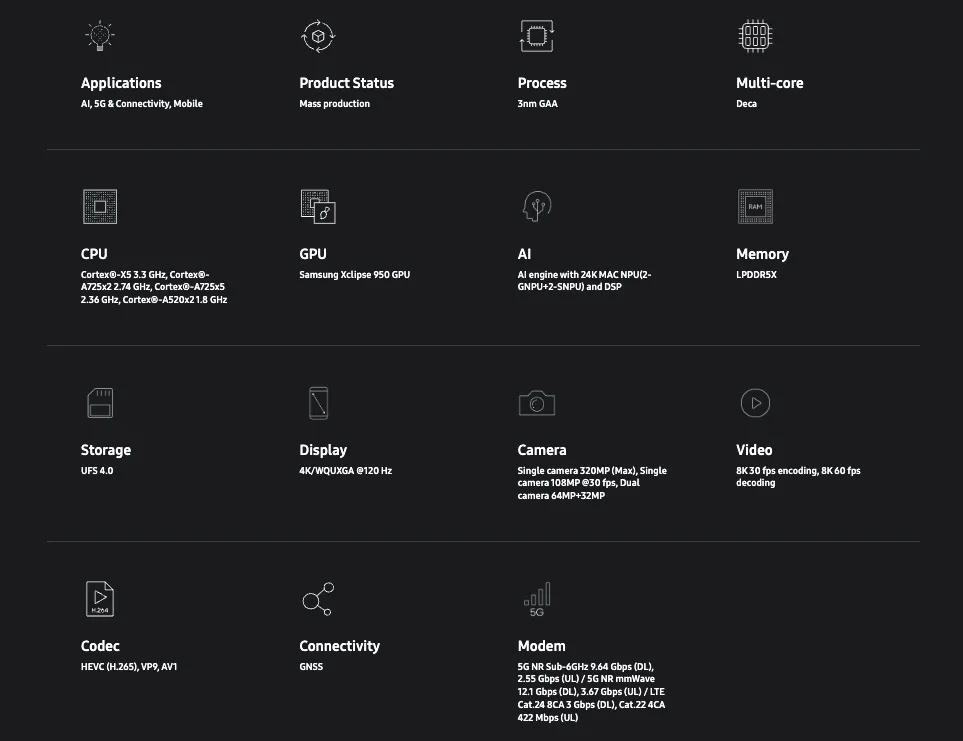963x741 pixels.
Task: Click the Applications lightbulb icon
Action: (x=99, y=36)
